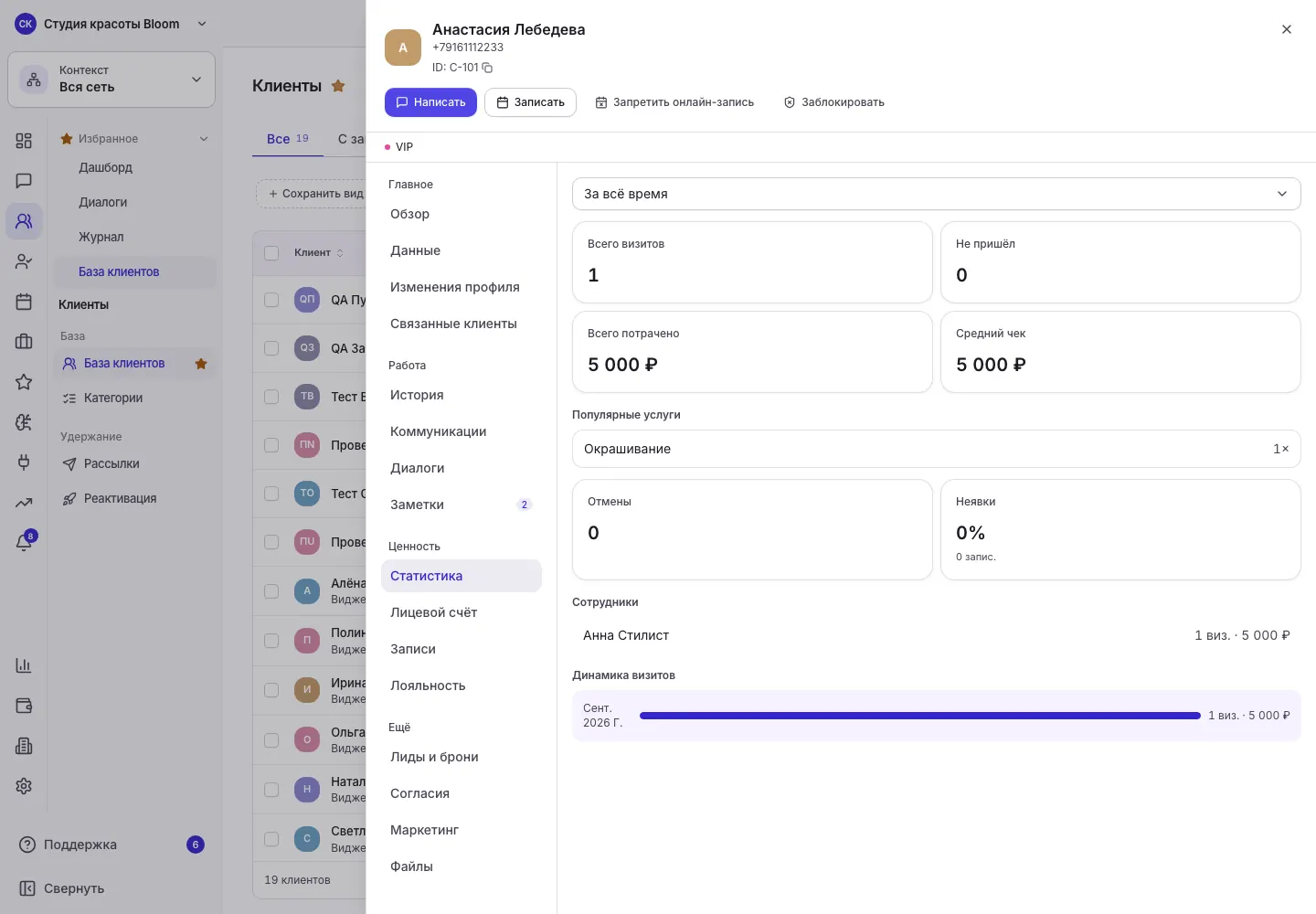Click the Заблокировать button
Screen dimensions: 1316x914
point(833,102)
